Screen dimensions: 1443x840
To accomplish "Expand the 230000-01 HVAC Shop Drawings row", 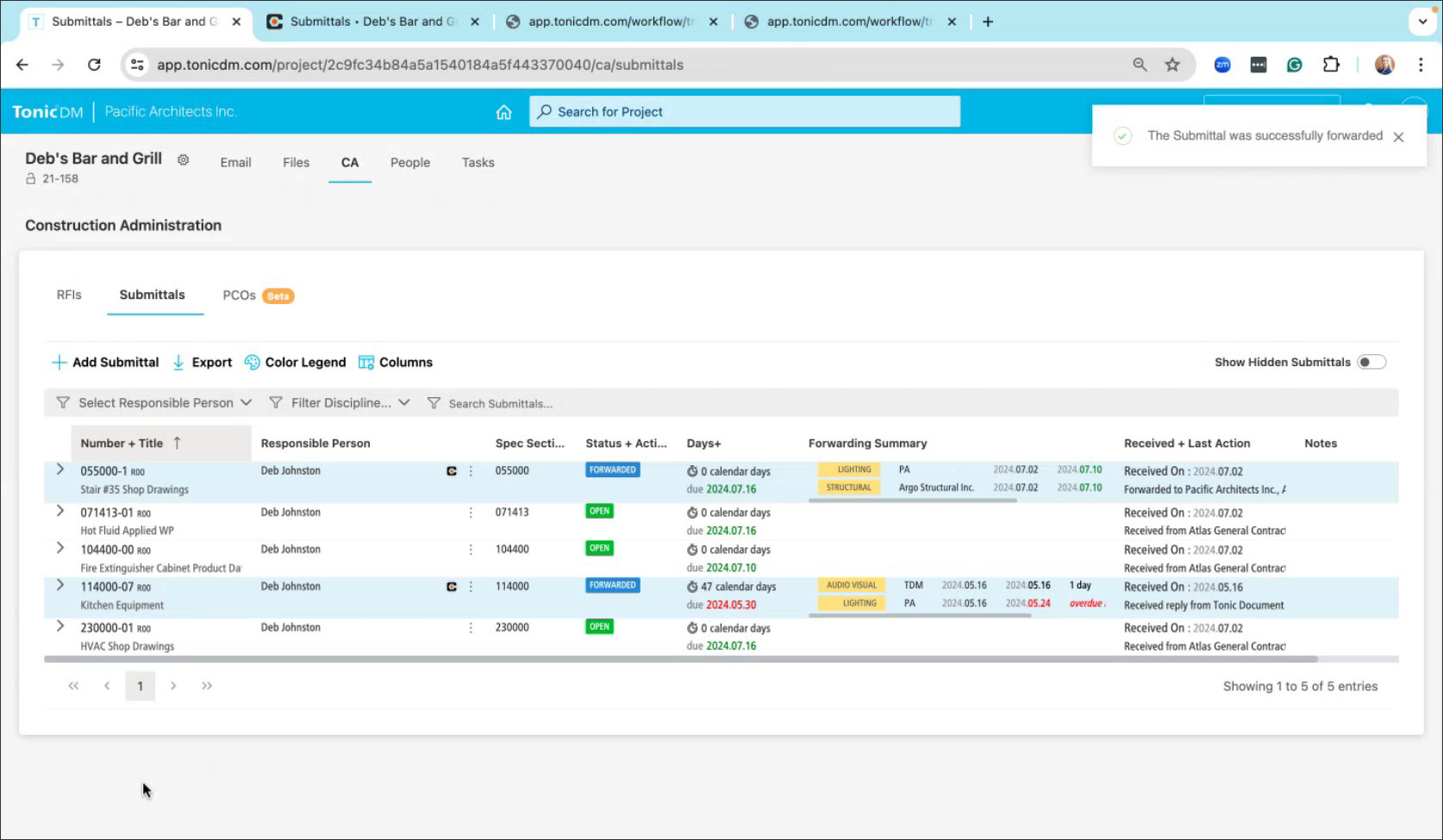I will tap(59, 626).
